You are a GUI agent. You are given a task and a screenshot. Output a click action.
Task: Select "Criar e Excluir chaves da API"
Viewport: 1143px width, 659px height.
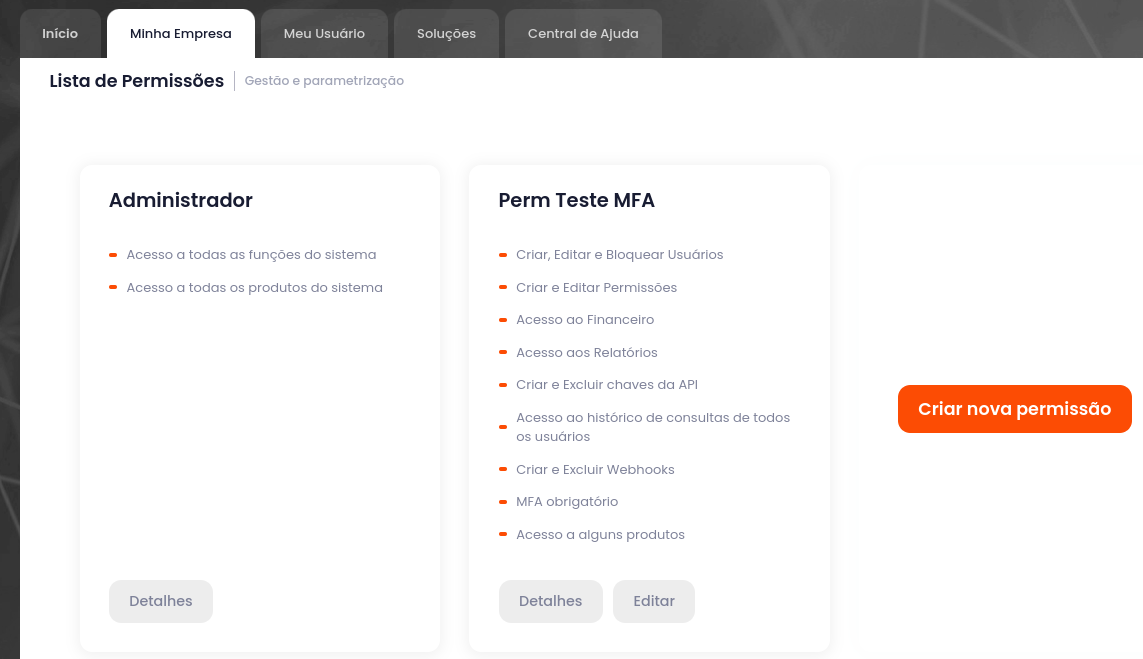click(x=607, y=385)
